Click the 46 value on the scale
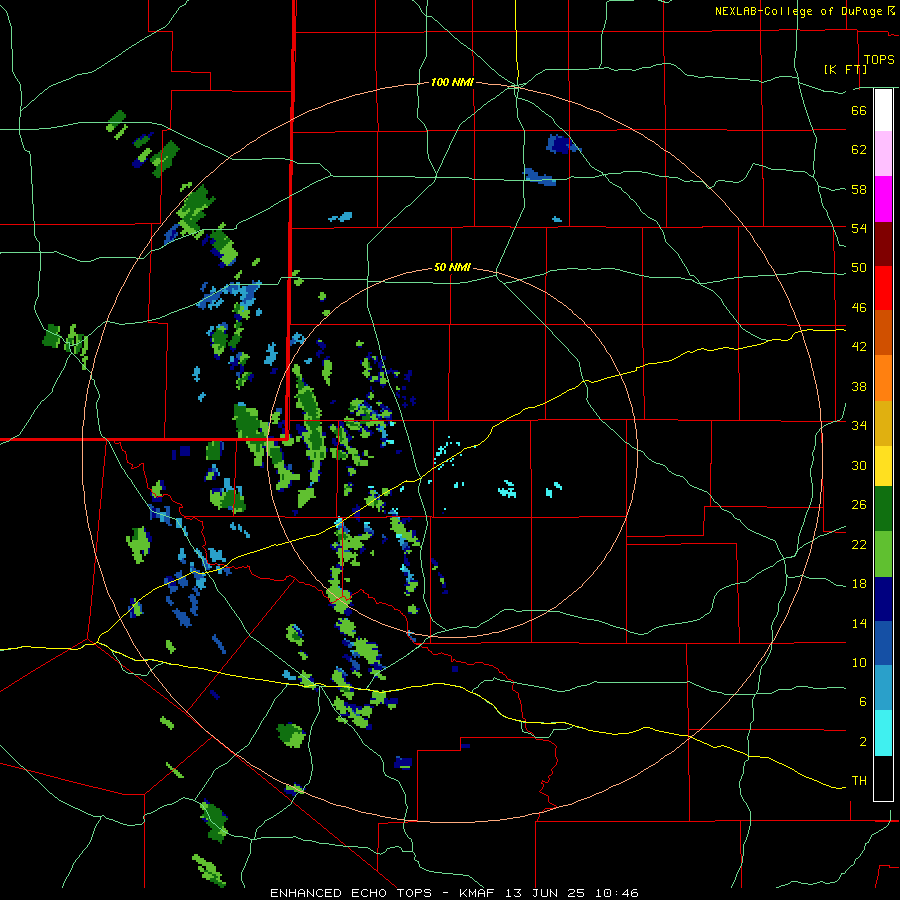The height and width of the screenshot is (900, 900). click(859, 308)
